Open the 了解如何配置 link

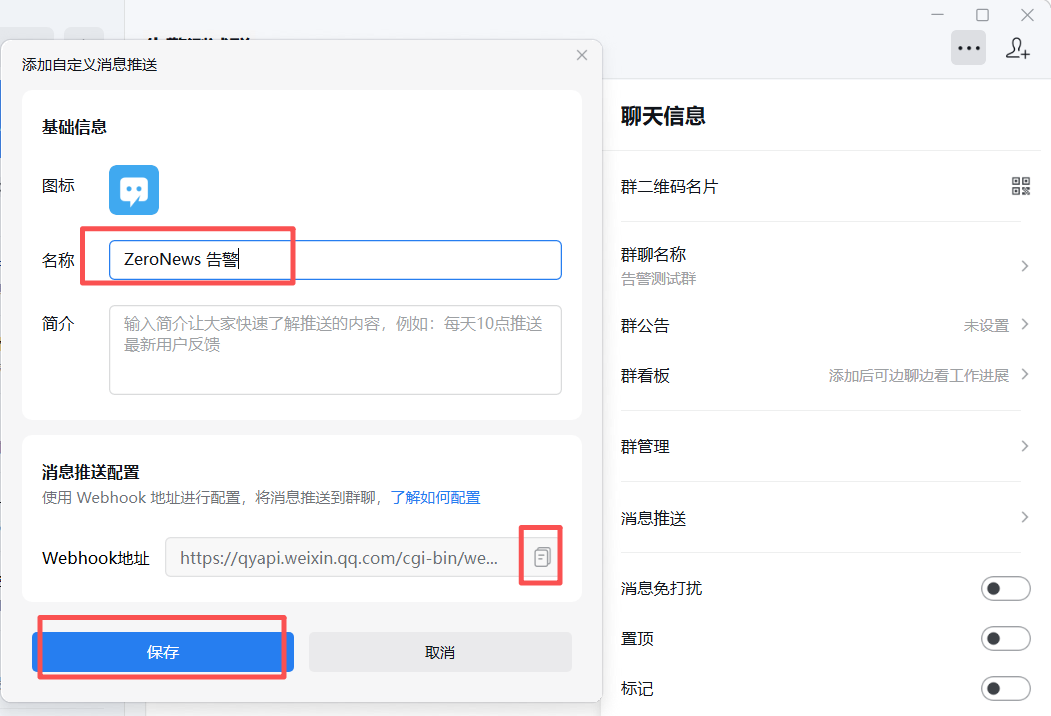(435, 497)
